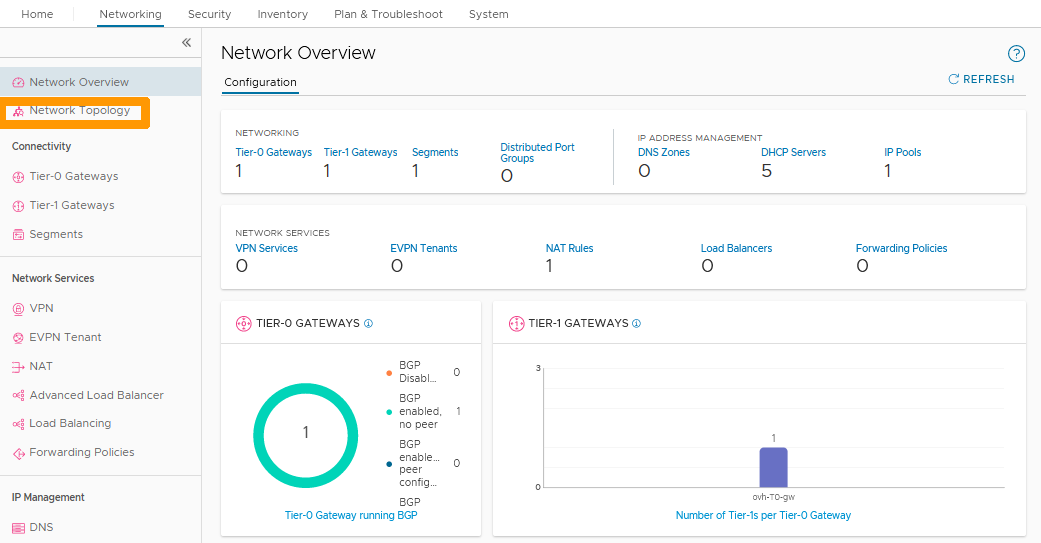1041x543 pixels.
Task: Click the Tier-1 Gateways sidebar icon
Action: (x=18, y=206)
